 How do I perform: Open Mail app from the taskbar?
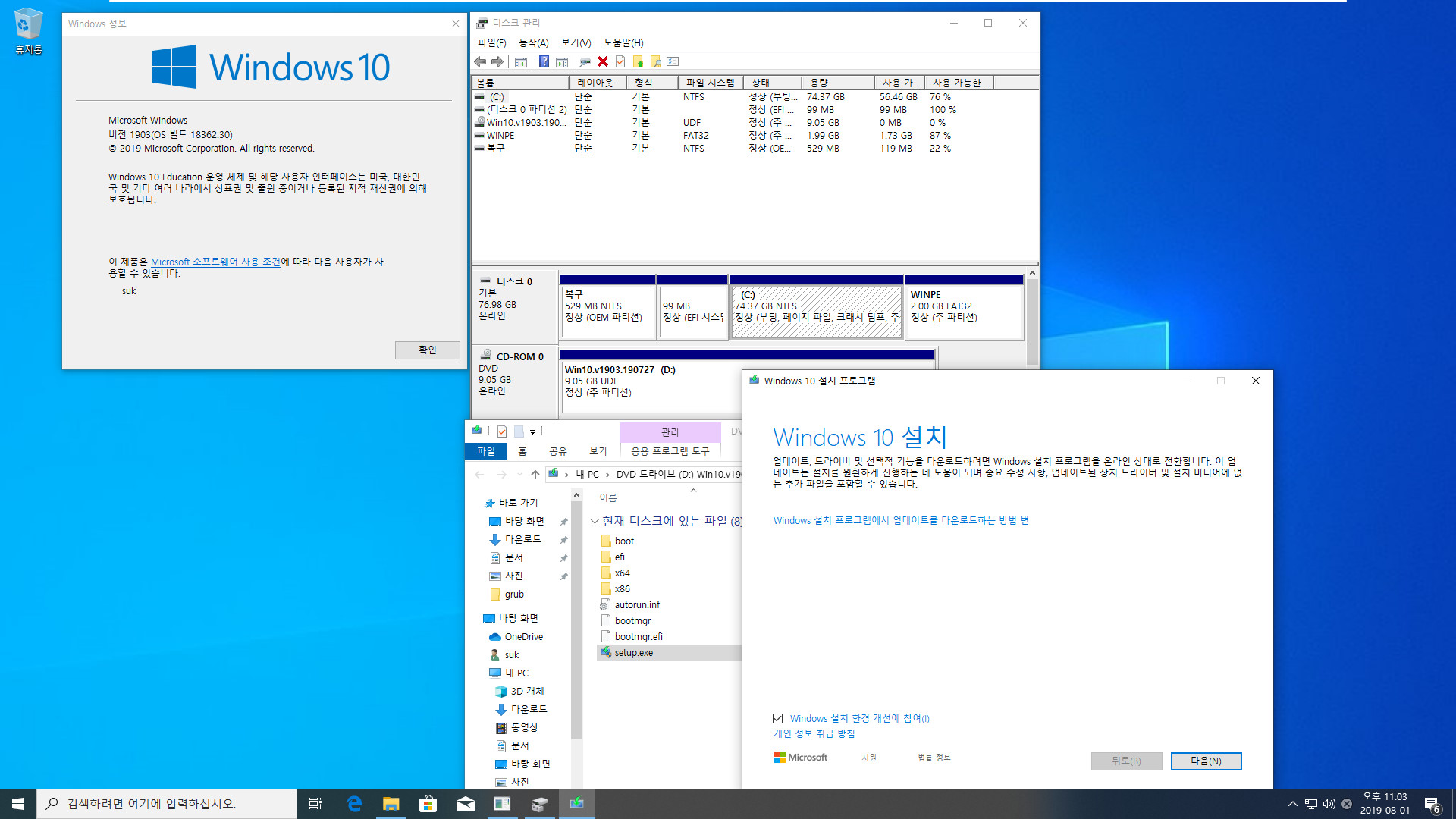coord(465,804)
